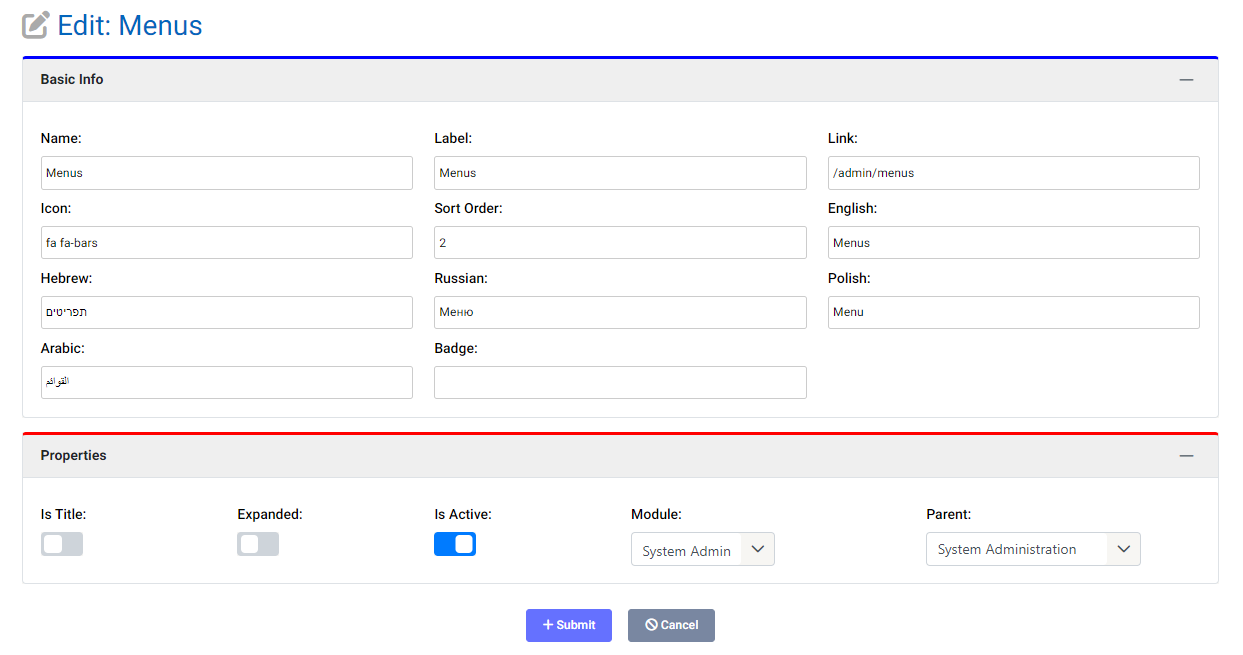1243x655 pixels.
Task: Click the Properties section header
Action: (73, 455)
